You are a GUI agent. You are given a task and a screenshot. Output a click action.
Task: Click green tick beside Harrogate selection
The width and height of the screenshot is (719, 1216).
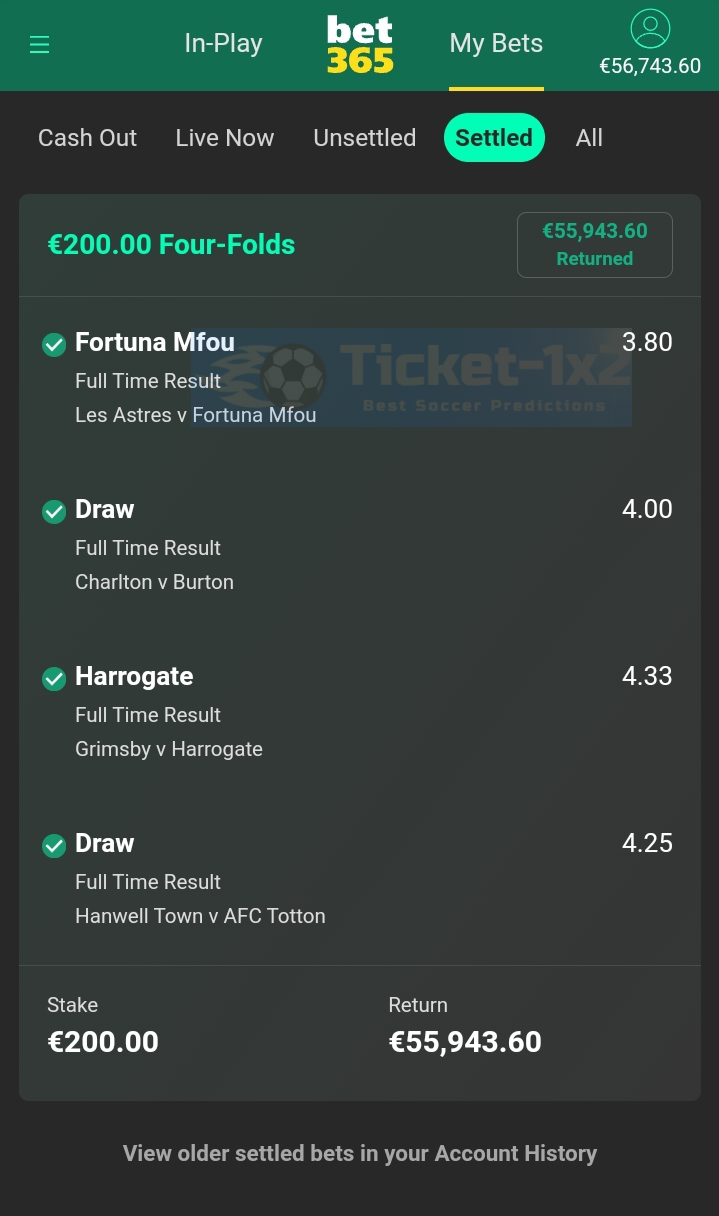[x=54, y=678]
